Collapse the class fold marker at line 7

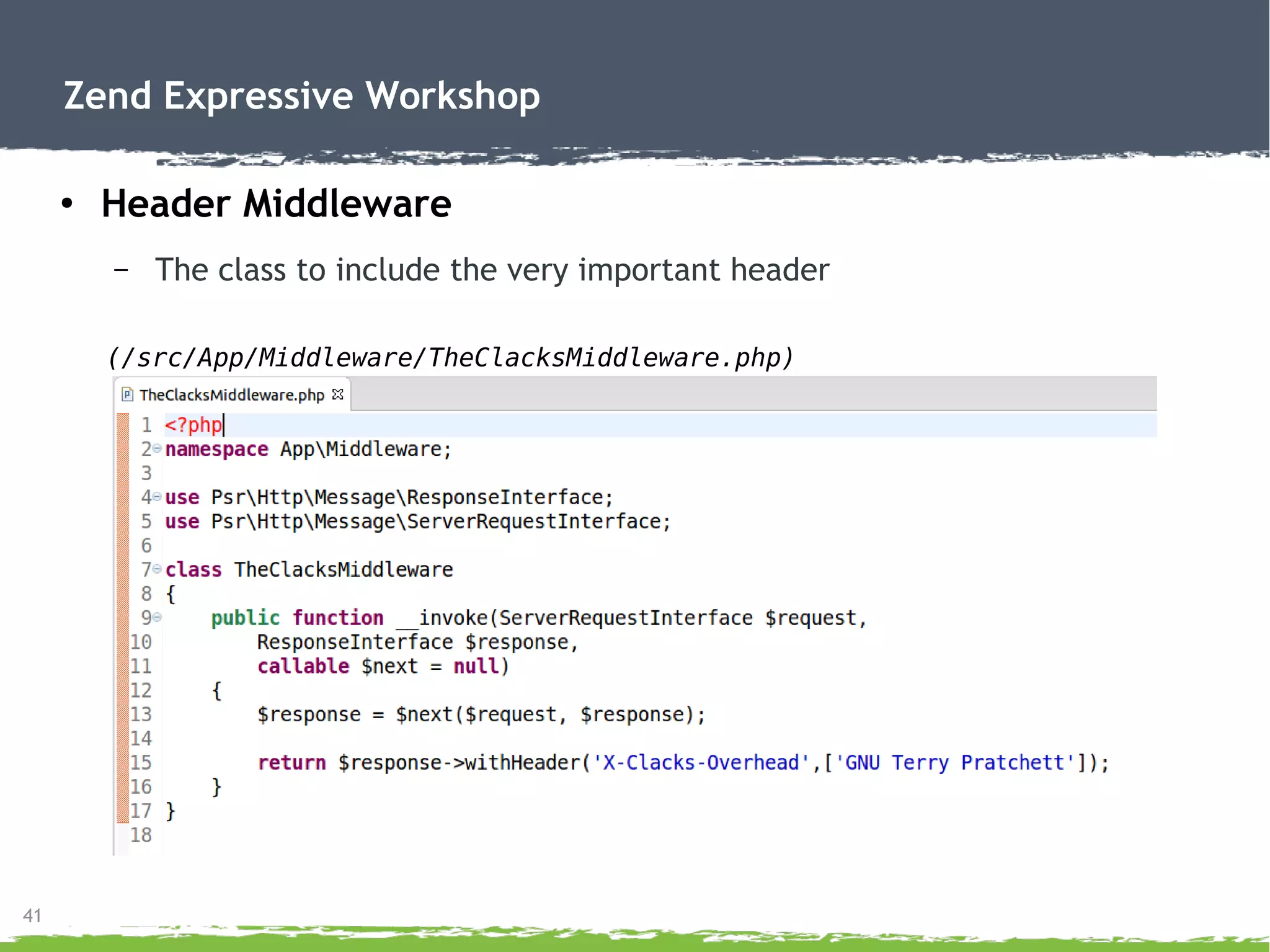(157, 569)
